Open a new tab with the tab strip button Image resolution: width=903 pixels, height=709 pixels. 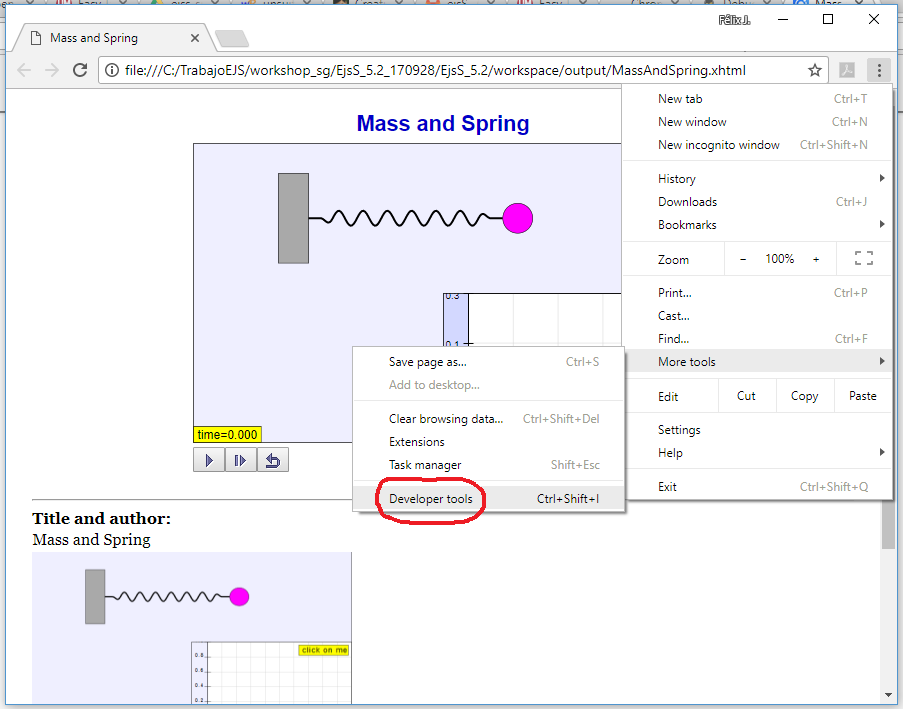point(232,39)
